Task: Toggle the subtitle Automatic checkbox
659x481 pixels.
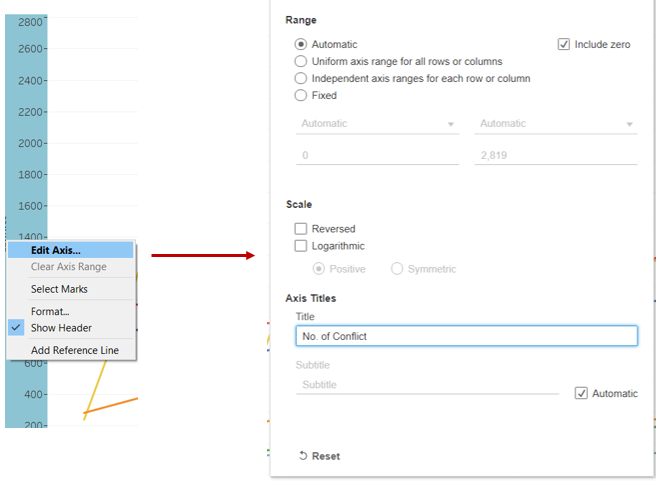Action: pos(582,393)
